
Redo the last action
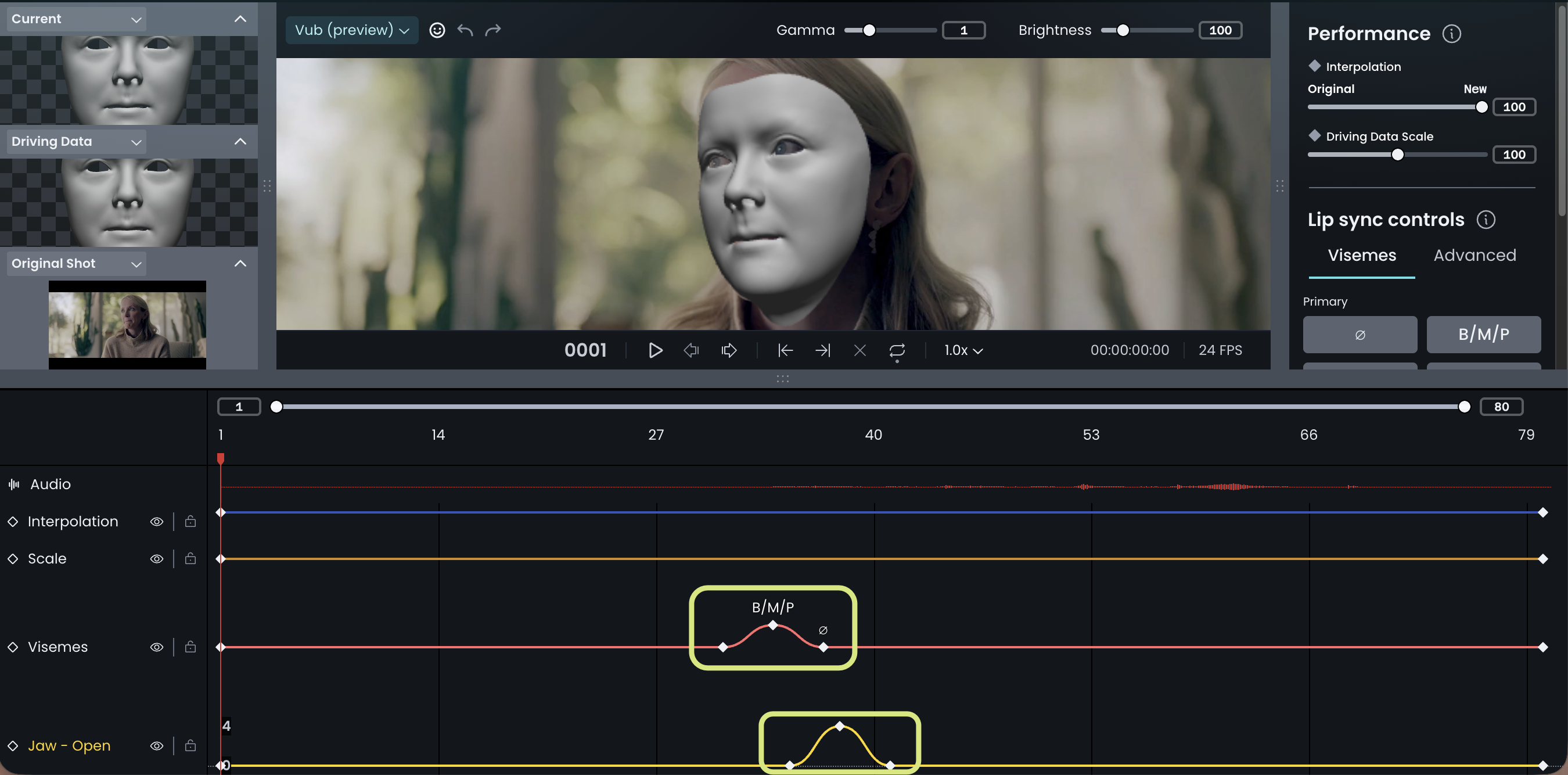(x=493, y=30)
